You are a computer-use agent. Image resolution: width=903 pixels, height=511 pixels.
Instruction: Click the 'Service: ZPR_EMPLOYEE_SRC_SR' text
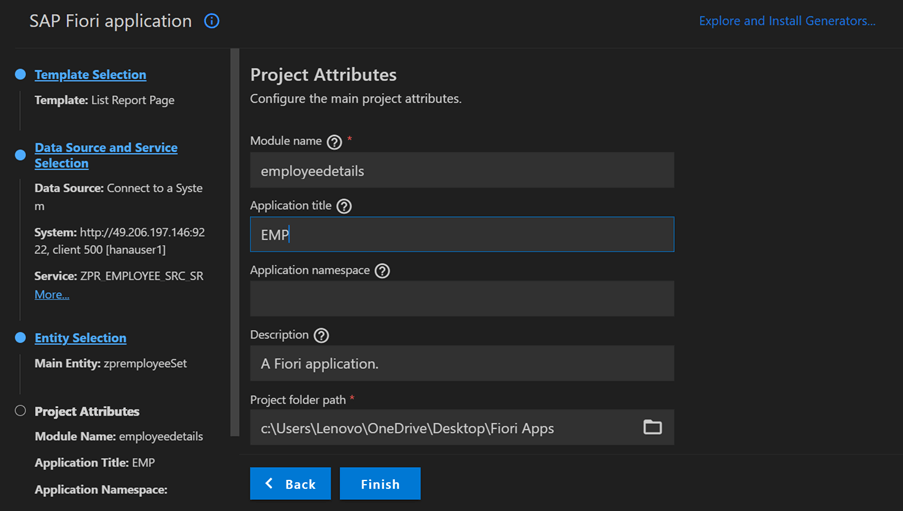(119, 276)
